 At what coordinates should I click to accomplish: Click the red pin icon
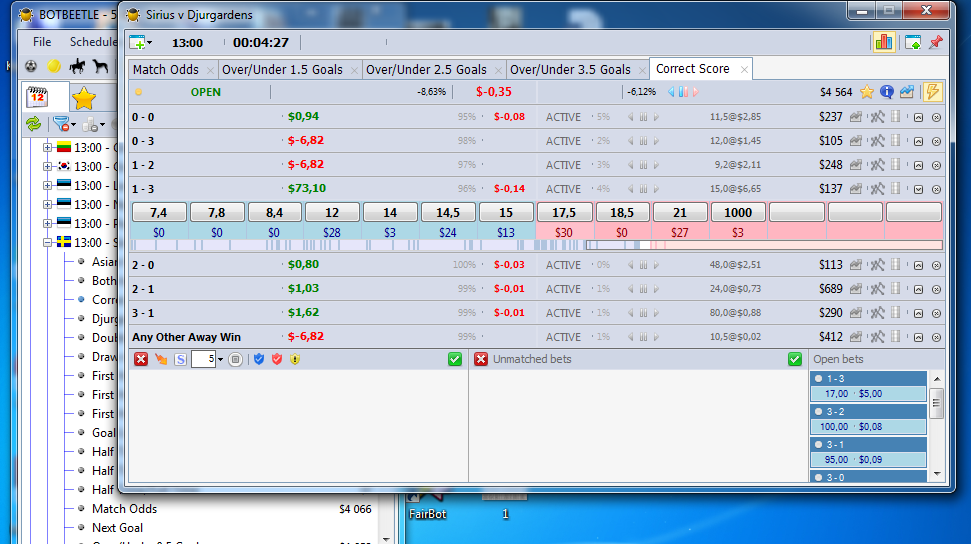tap(936, 42)
